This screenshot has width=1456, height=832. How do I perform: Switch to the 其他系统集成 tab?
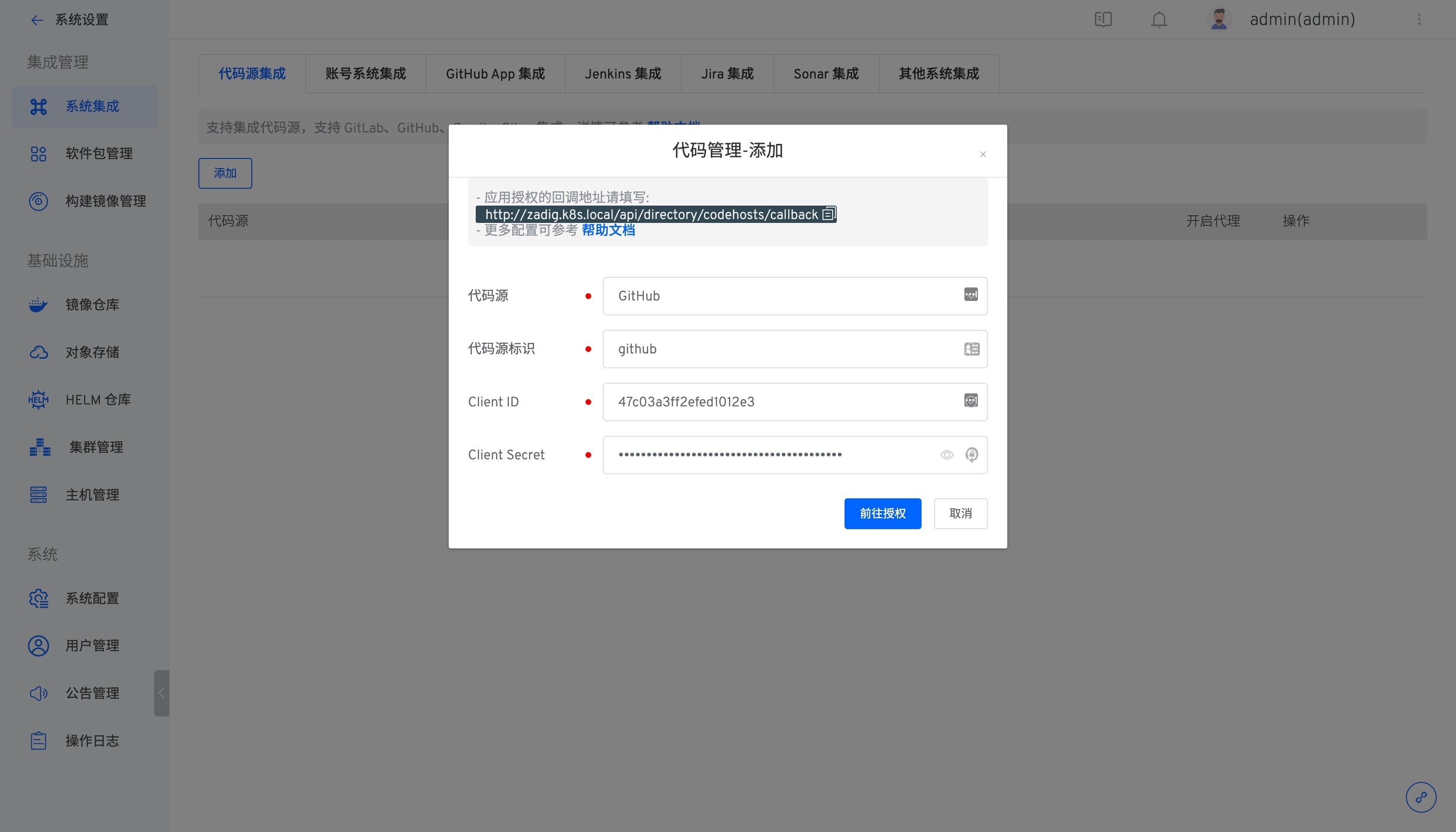pyautogui.click(x=939, y=74)
